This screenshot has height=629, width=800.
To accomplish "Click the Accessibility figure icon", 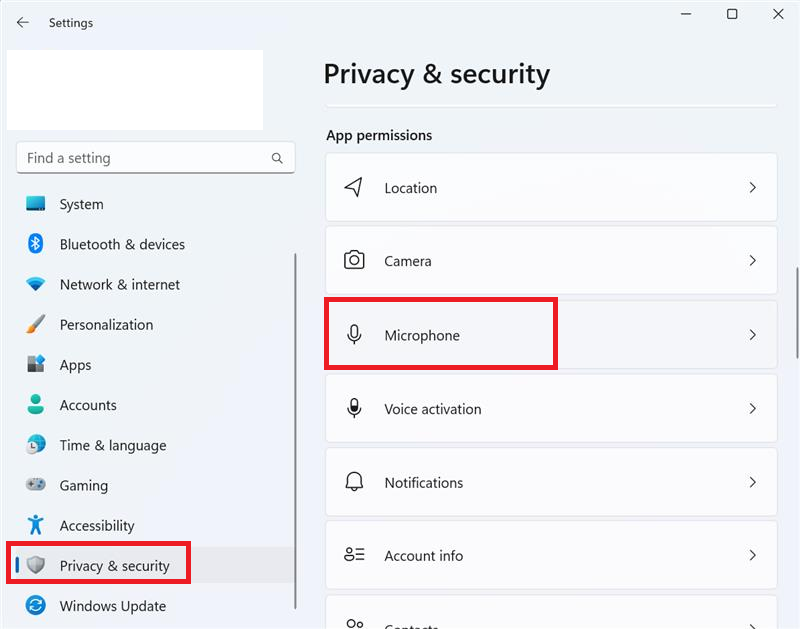I will pos(36,525).
